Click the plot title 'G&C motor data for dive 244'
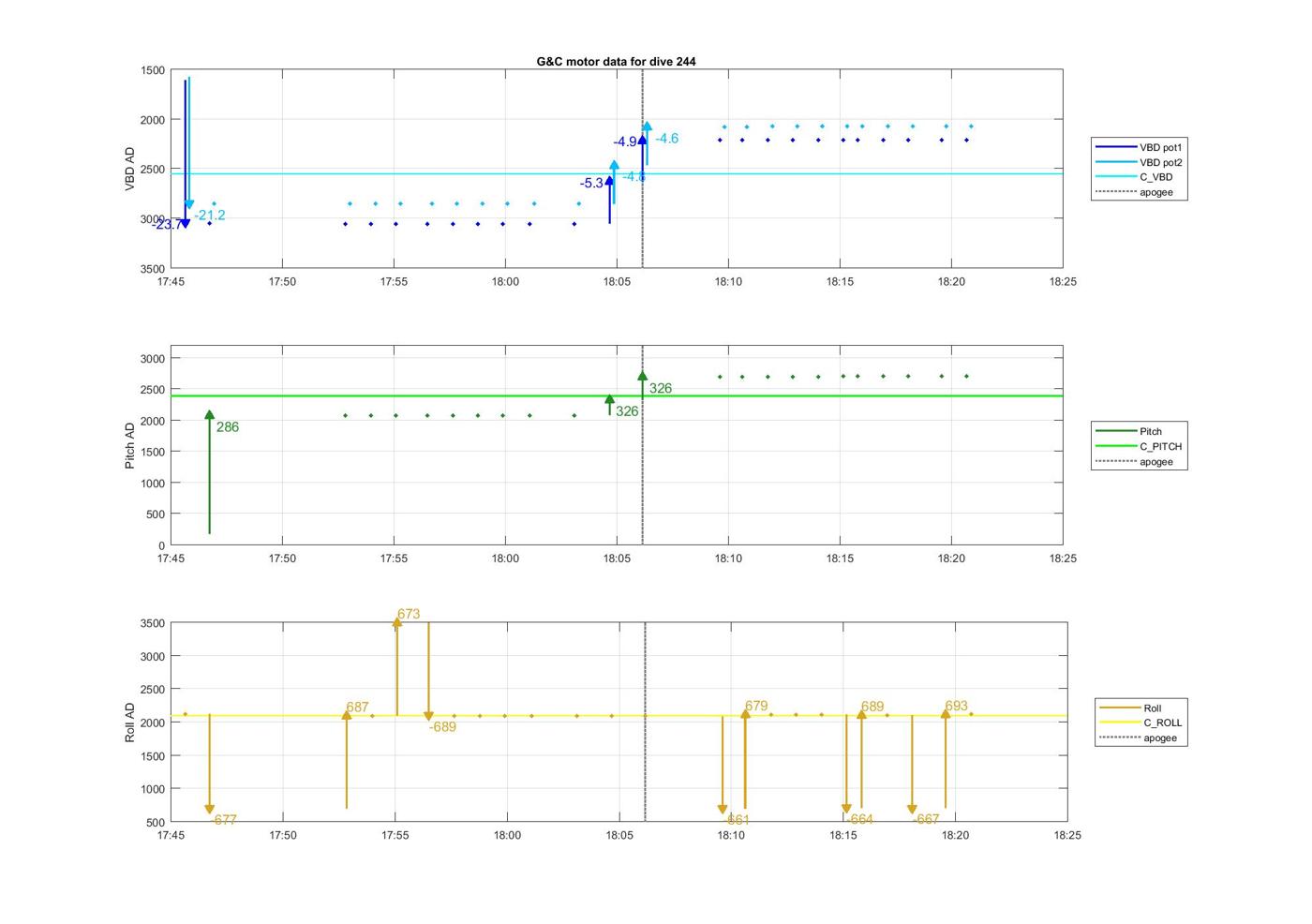Image resolution: width=1312 pixels, height=924 pixels. (616, 62)
